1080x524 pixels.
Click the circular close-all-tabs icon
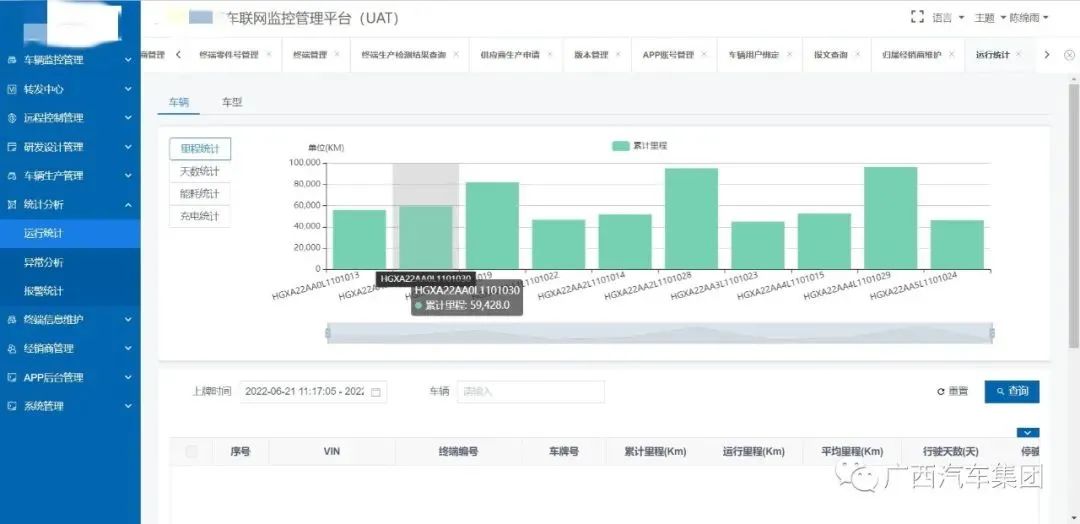pyautogui.click(x=1069, y=55)
